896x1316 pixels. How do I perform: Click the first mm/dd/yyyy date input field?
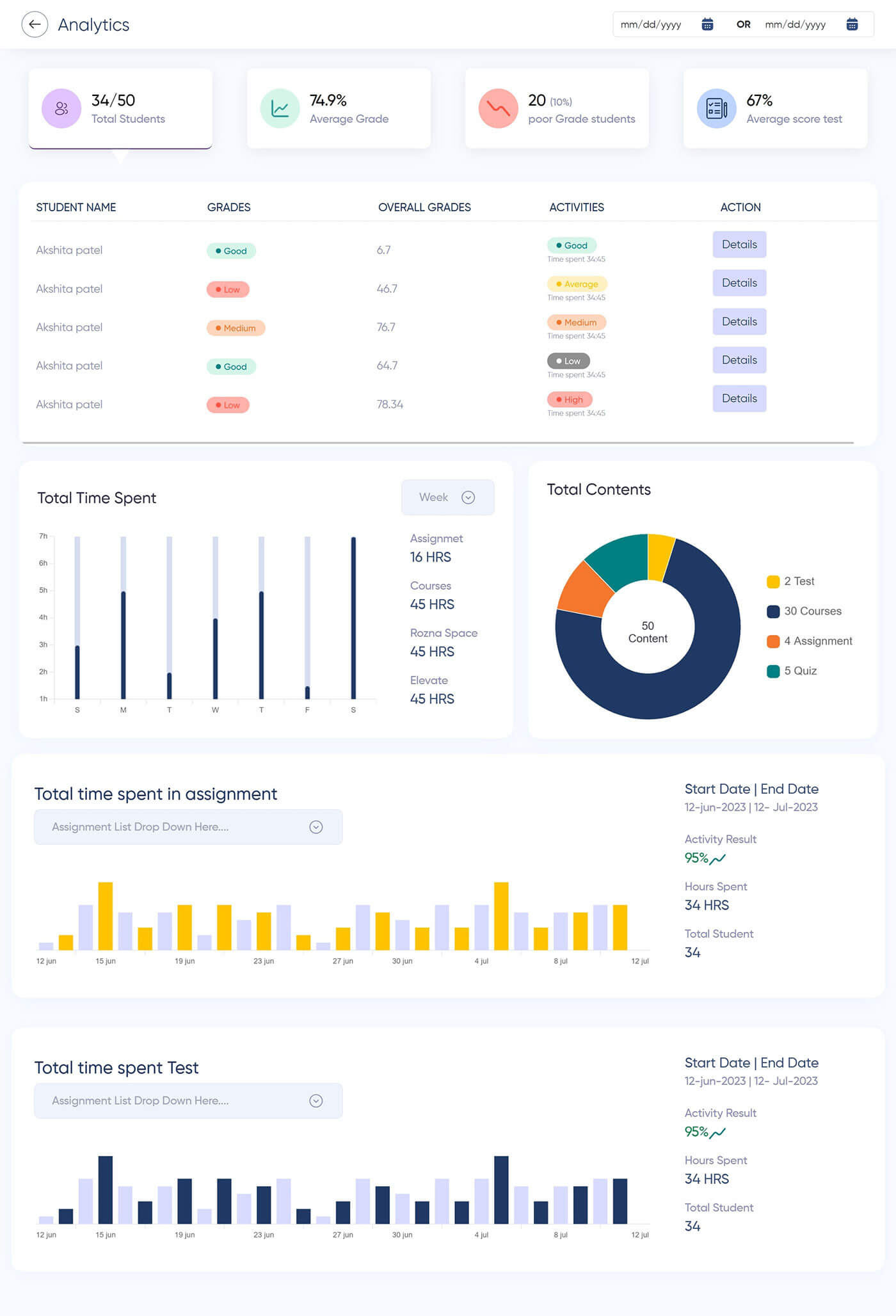651,24
